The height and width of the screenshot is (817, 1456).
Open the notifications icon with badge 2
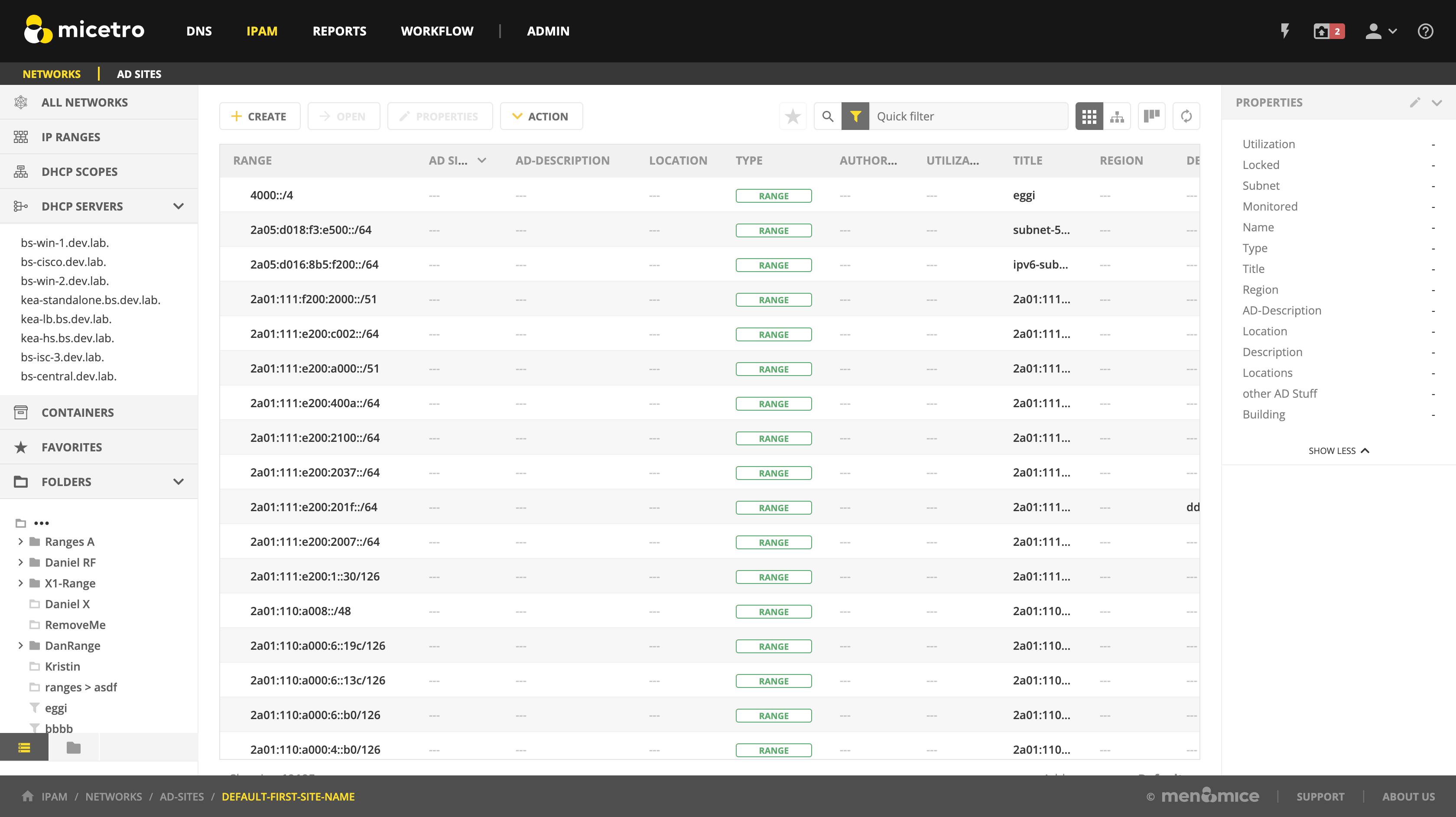point(1328,31)
